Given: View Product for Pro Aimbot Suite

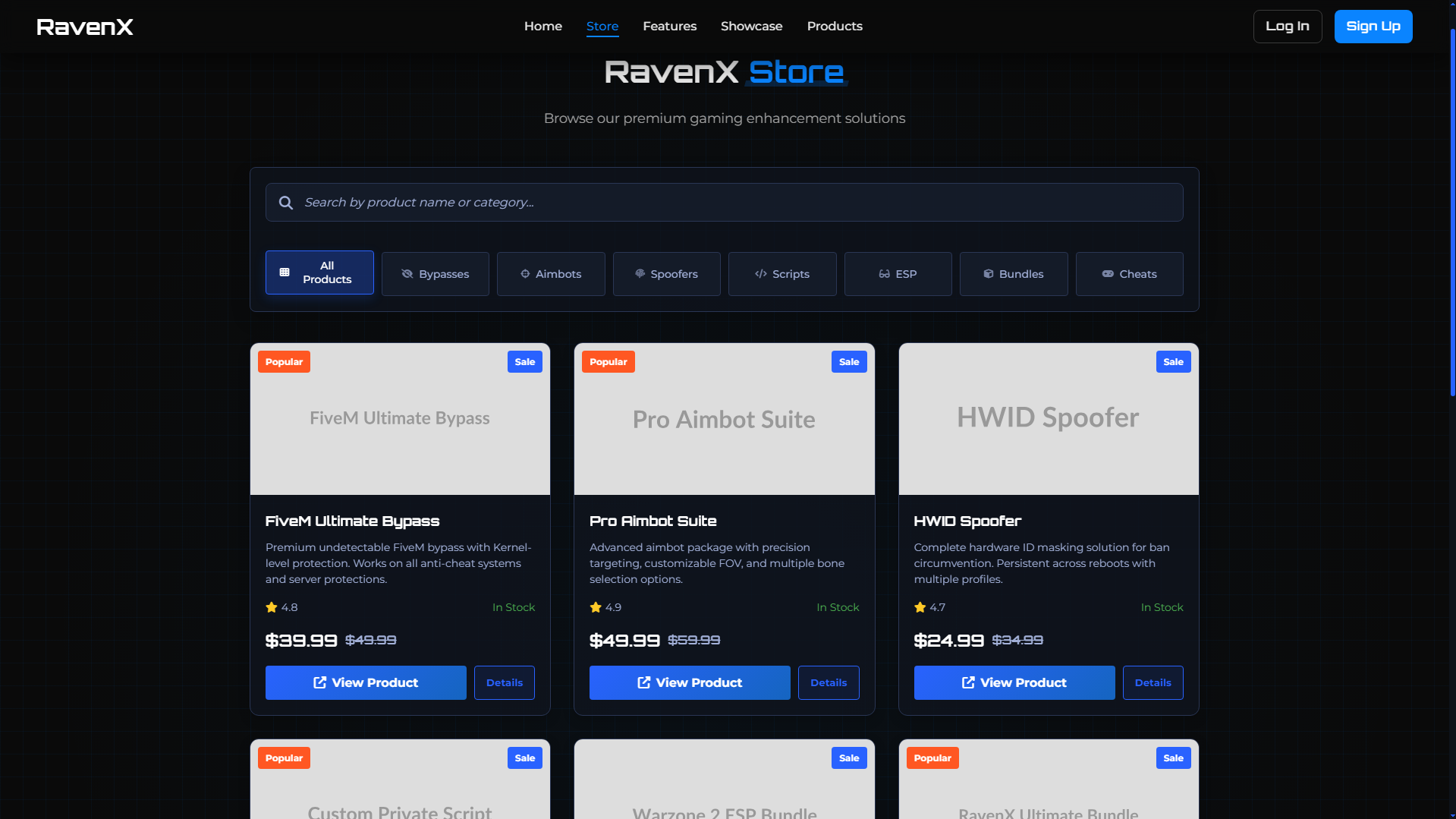Looking at the screenshot, I should [x=690, y=682].
